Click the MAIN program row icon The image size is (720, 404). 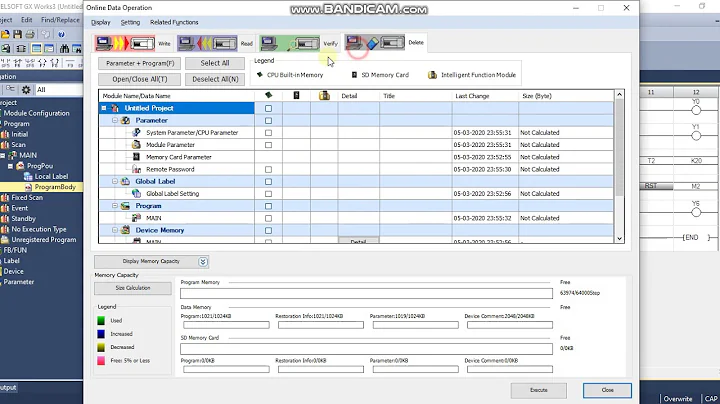pyautogui.click(x=136, y=218)
